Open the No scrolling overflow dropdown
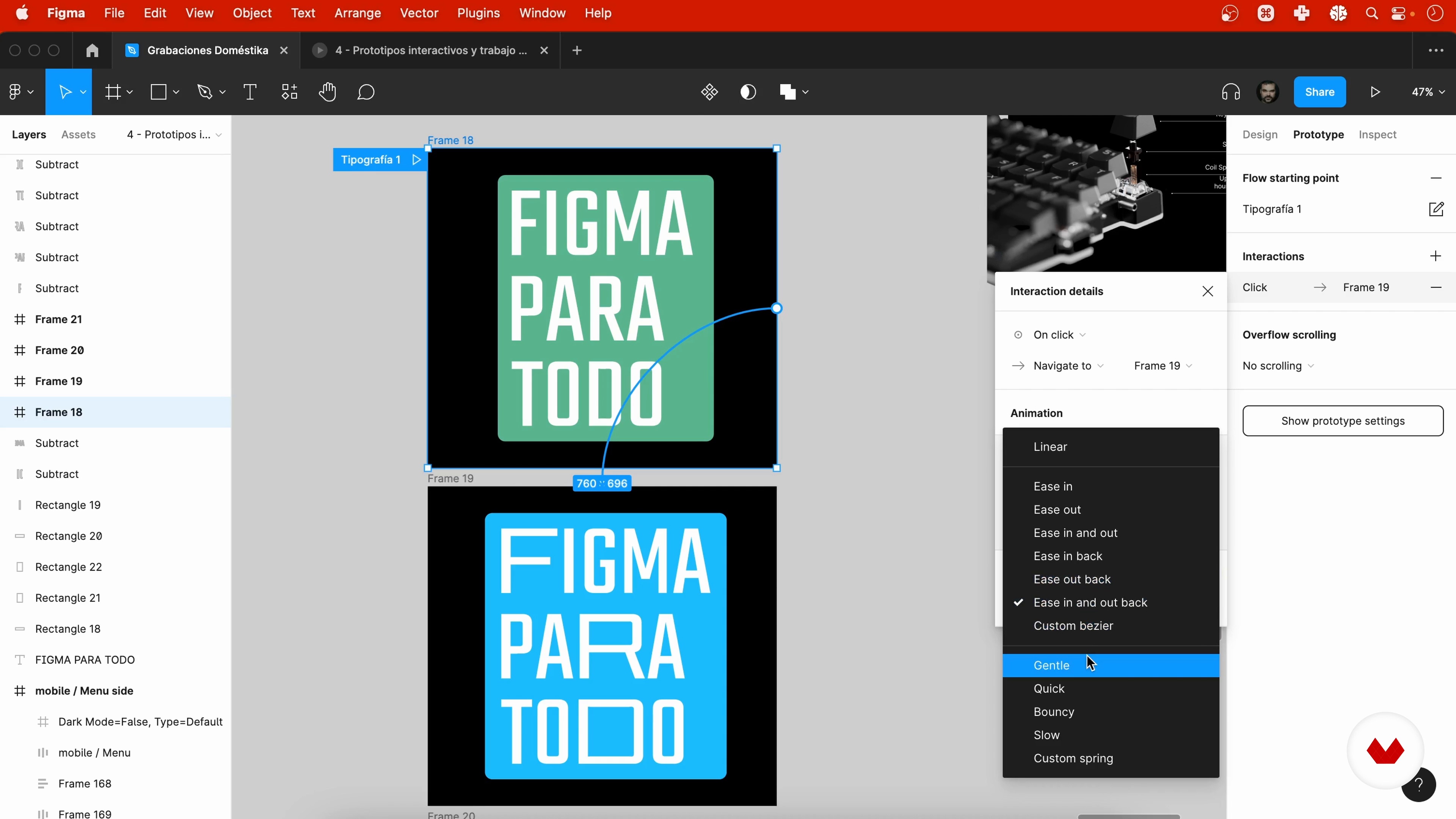1456x819 pixels. [x=1278, y=366]
